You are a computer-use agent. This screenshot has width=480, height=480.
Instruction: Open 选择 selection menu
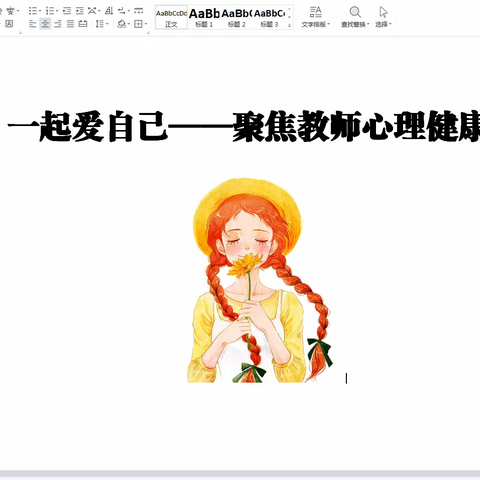[383, 17]
